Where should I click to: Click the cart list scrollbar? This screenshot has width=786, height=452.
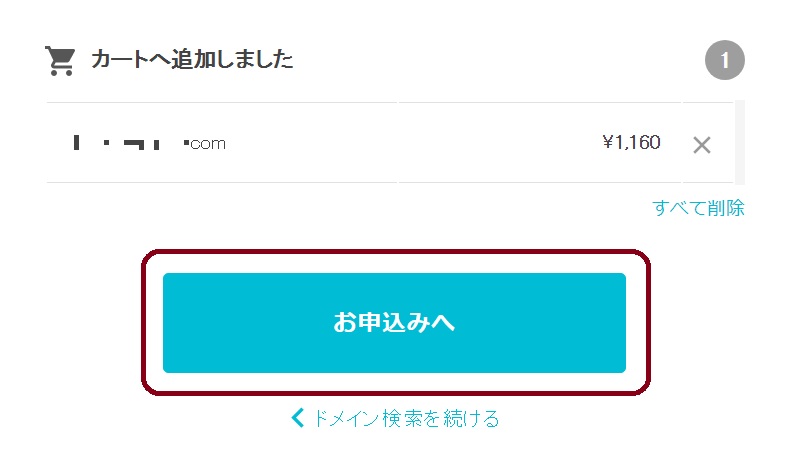739,142
